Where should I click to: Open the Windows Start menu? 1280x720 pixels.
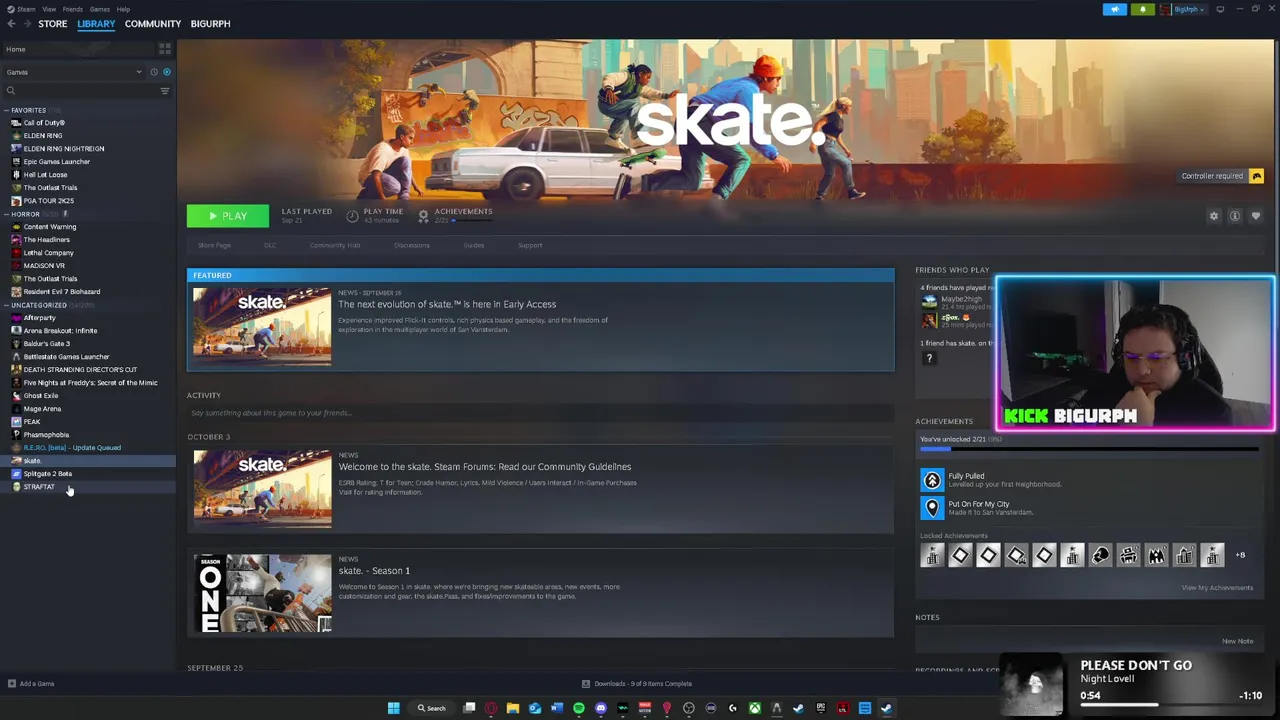(x=393, y=708)
